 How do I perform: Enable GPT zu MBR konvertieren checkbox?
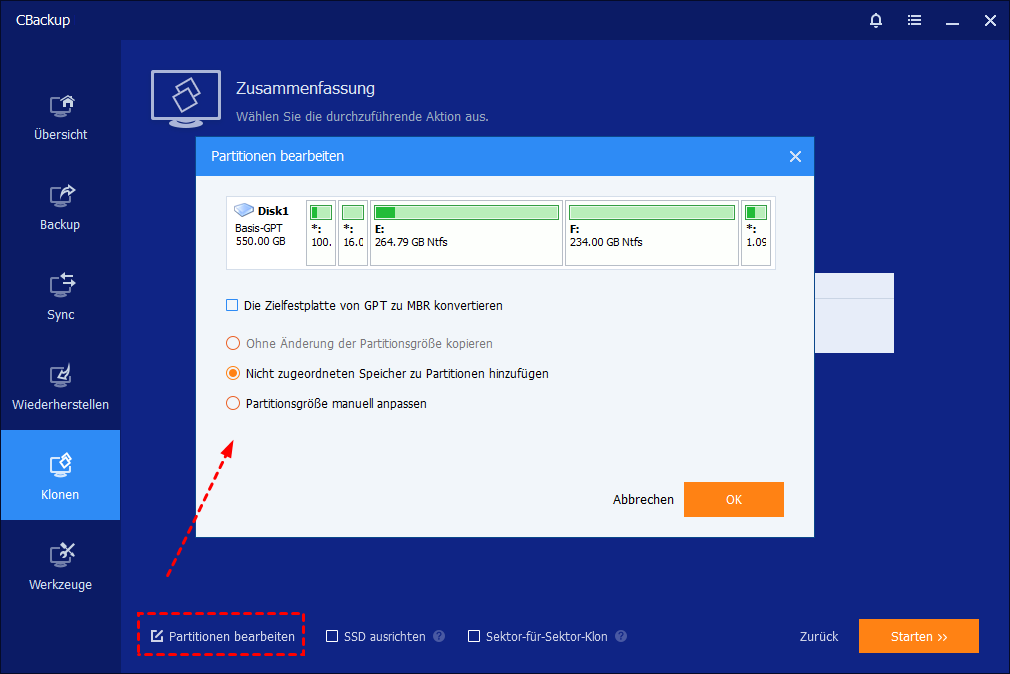pyautogui.click(x=233, y=306)
